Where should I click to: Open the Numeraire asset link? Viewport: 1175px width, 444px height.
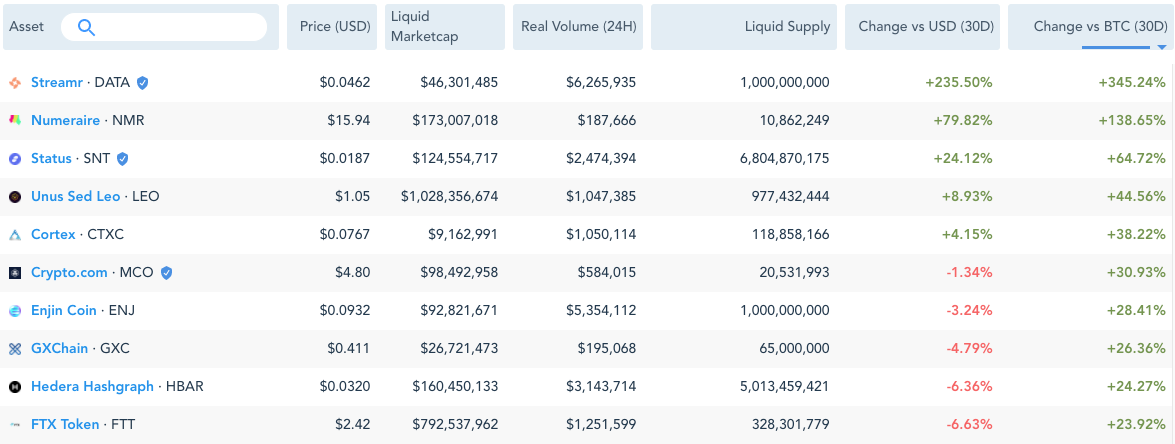65,120
